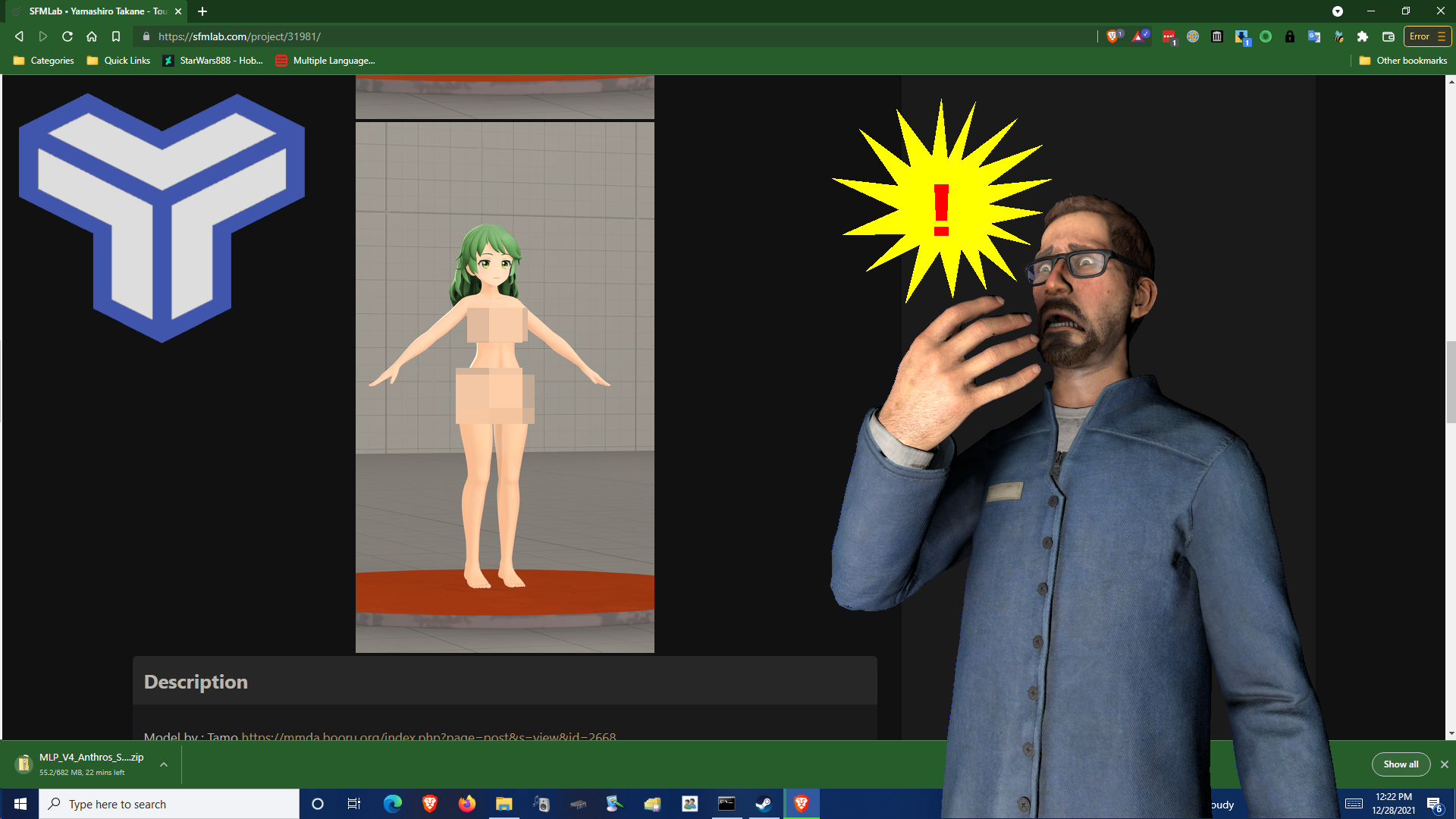Click Show all downloads button
The width and height of the screenshot is (1456, 819).
pos(1400,764)
